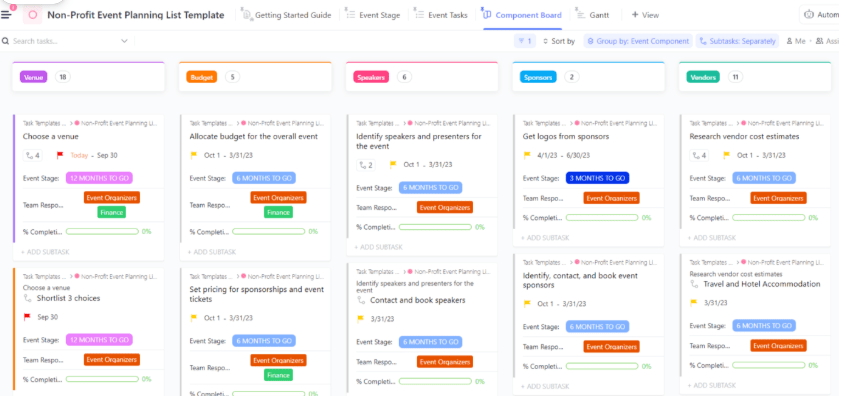Add subtask on Identify speakers card
847x396 pixels.
click(x=379, y=247)
